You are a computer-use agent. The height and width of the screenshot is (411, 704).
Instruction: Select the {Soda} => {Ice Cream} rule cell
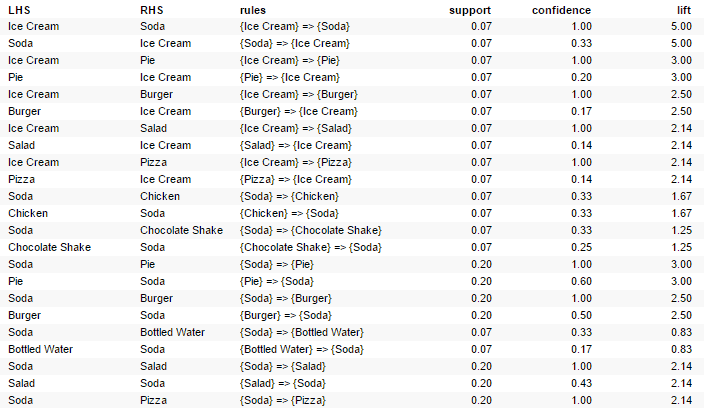pos(295,44)
